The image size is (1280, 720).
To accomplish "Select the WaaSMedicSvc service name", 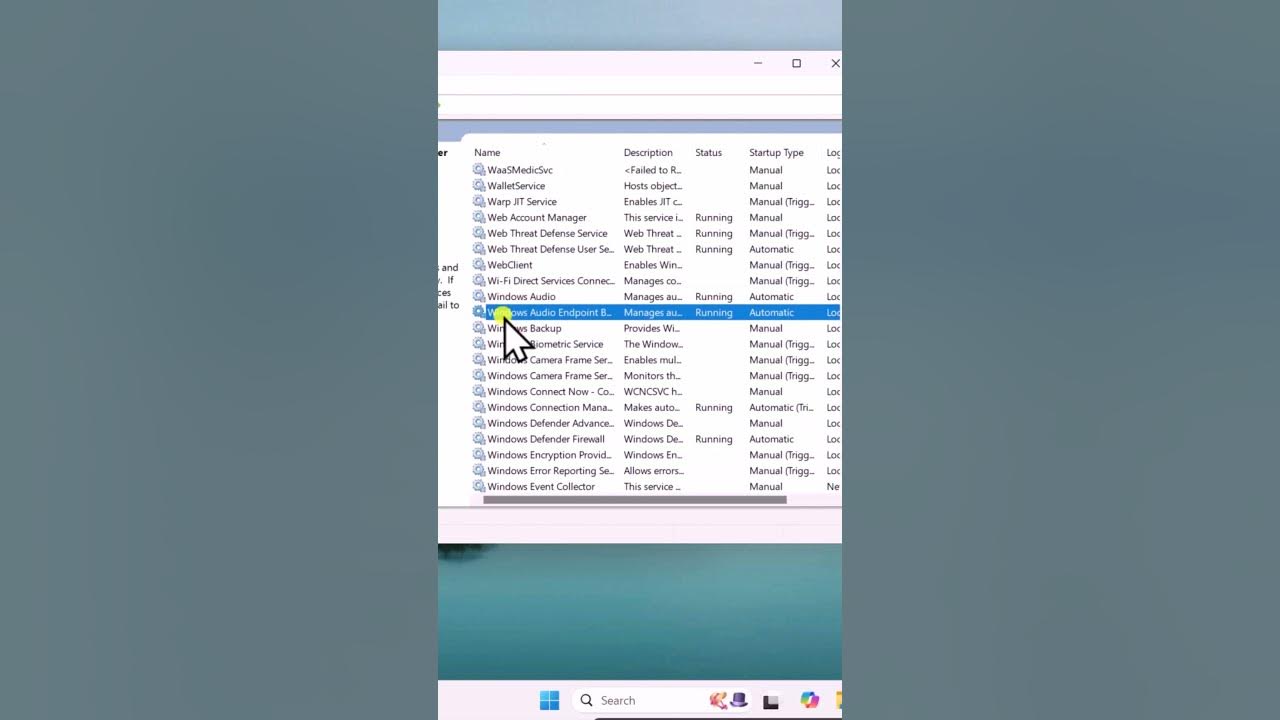I will (520, 170).
